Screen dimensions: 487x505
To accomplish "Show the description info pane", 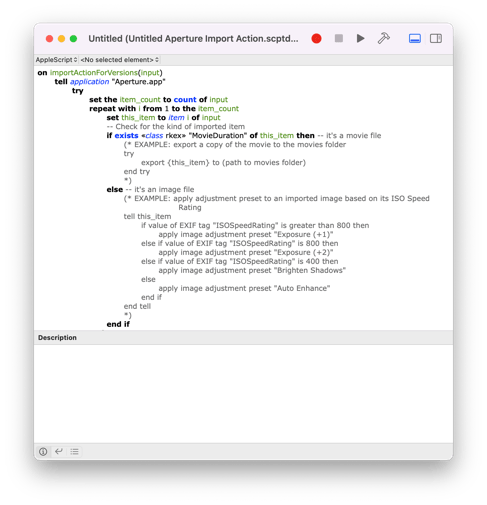I will [43, 451].
